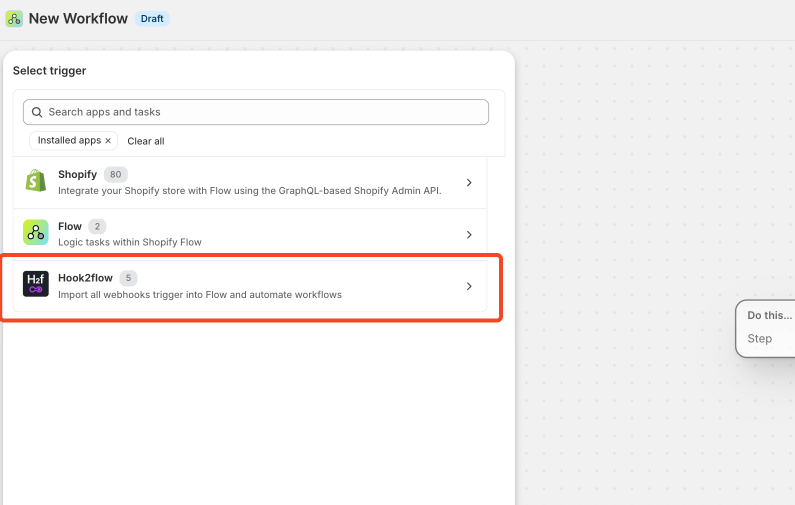Click the Hook2flow app icon
Image resolution: width=795 pixels, height=505 pixels.
tap(36, 285)
